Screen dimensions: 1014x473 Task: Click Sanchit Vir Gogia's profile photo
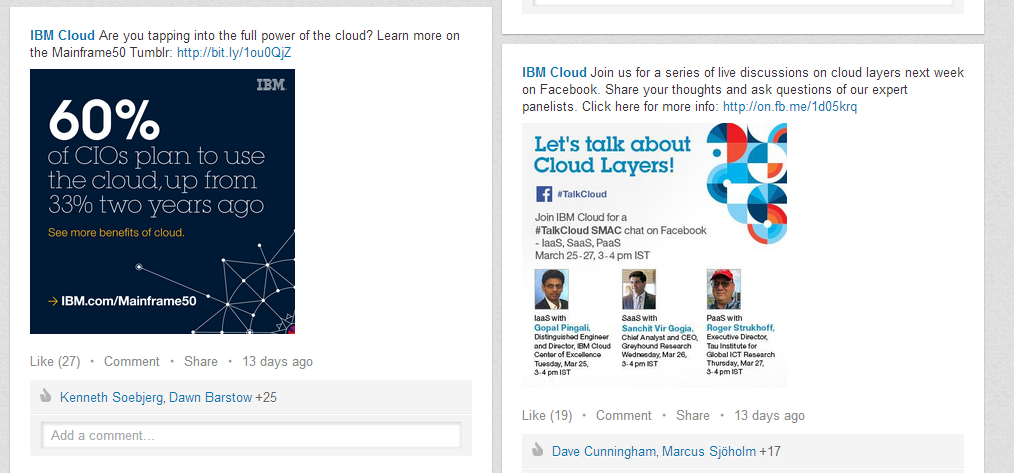pos(638,290)
